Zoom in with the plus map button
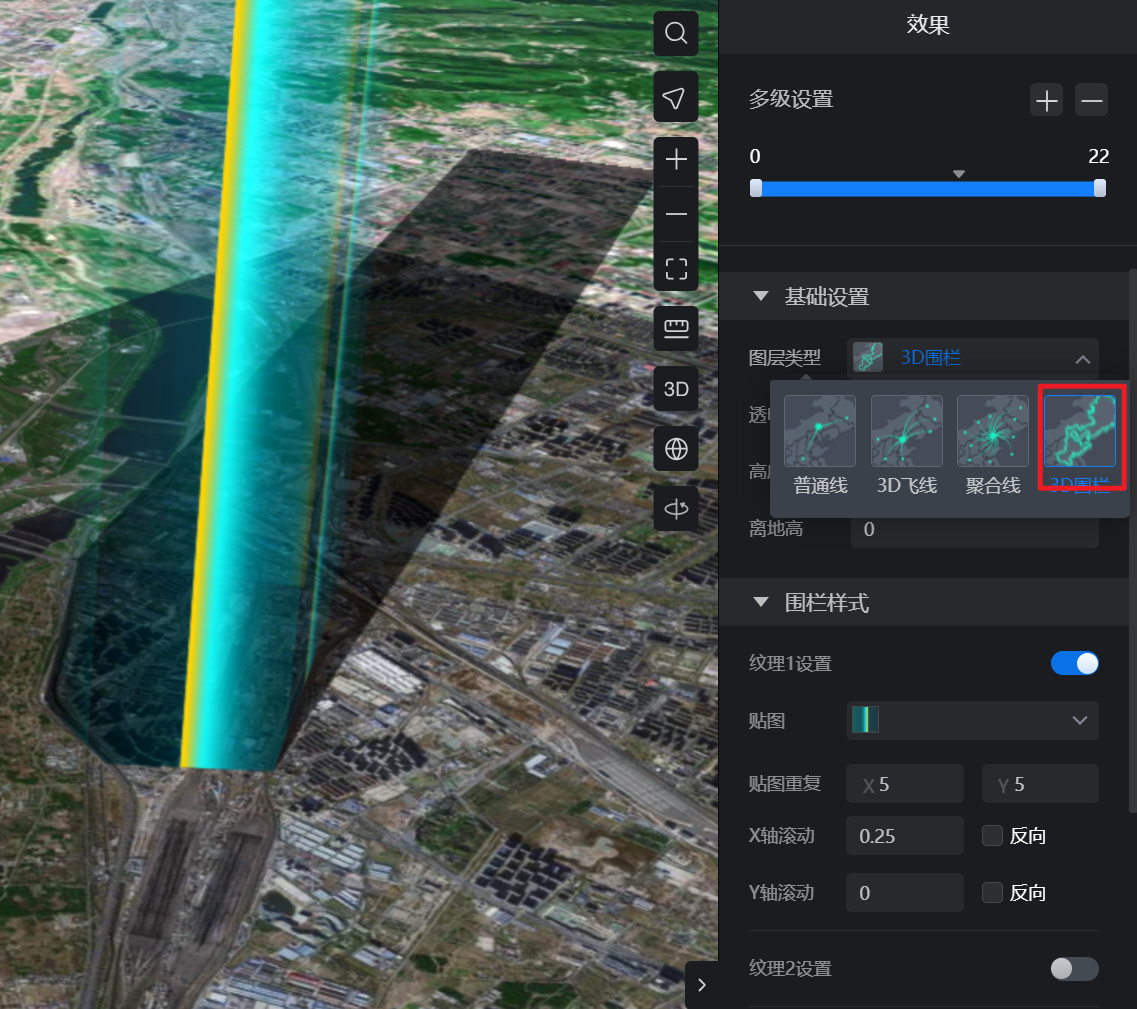This screenshot has height=1009, width=1137. point(676,160)
